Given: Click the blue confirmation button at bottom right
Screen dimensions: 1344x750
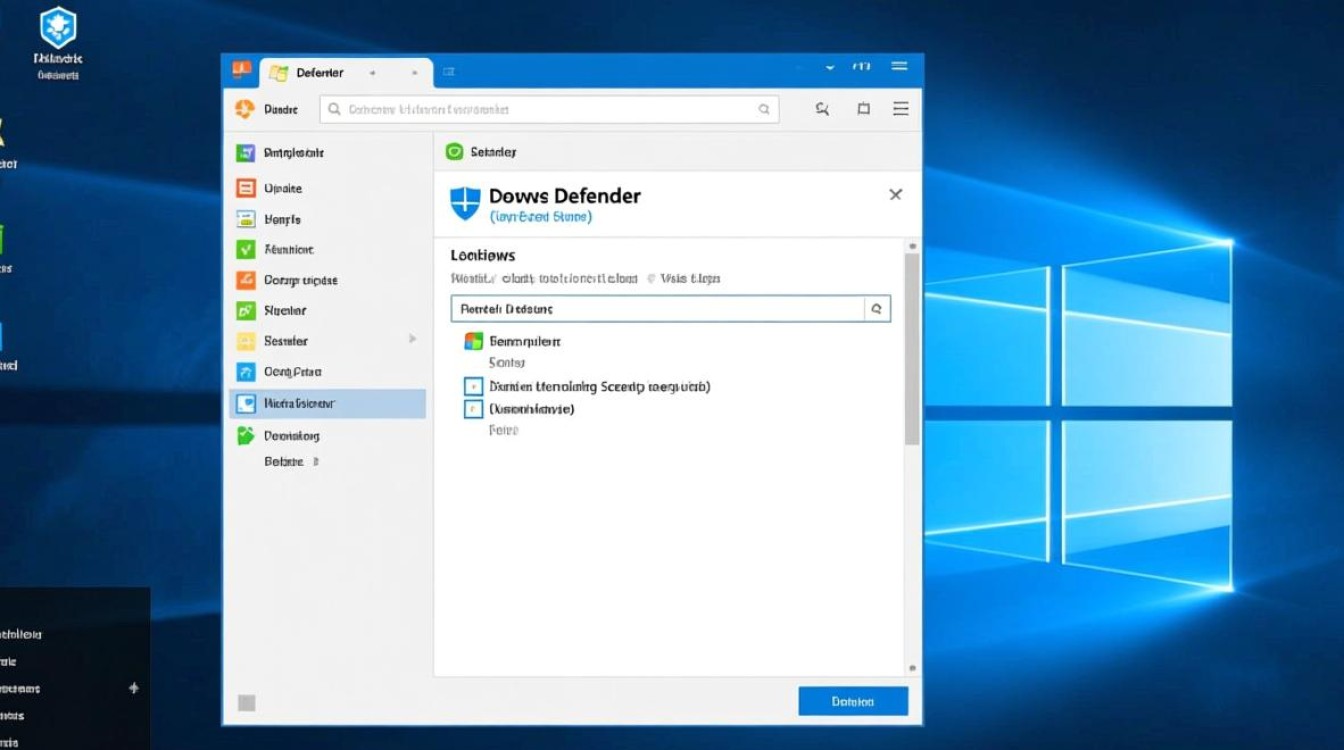Looking at the screenshot, I should 853,701.
